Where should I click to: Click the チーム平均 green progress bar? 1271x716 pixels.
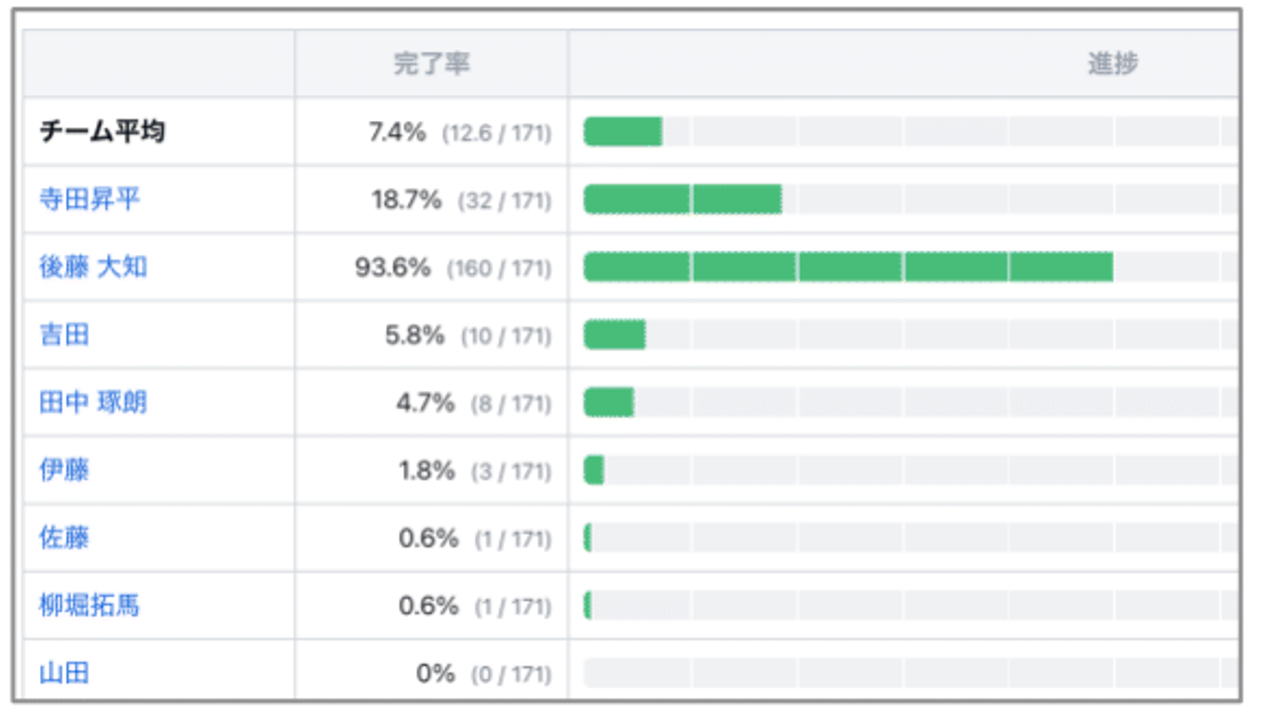tap(623, 132)
